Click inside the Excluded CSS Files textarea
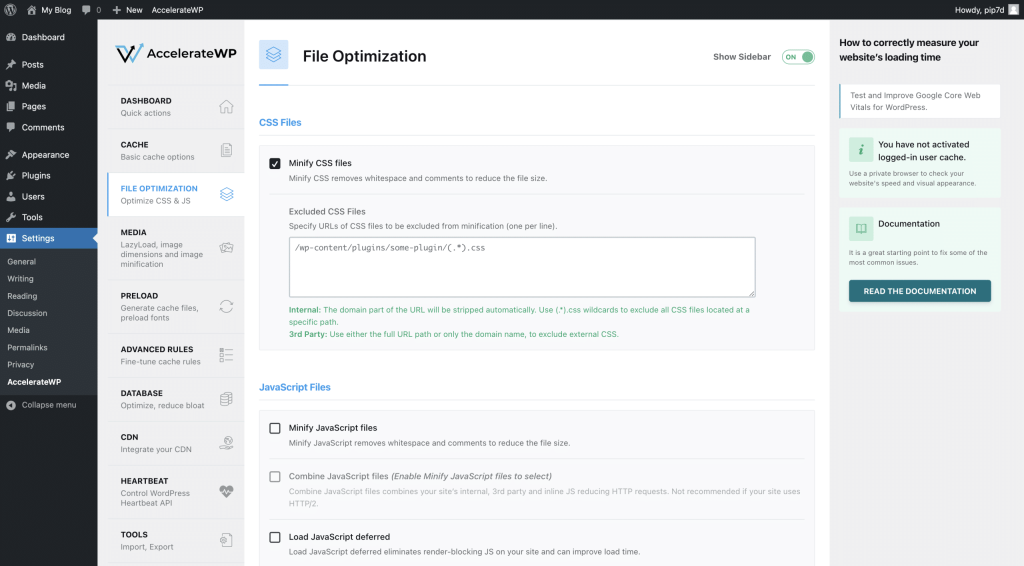This screenshot has height=566, width=1024. pyautogui.click(x=522, y=267)
